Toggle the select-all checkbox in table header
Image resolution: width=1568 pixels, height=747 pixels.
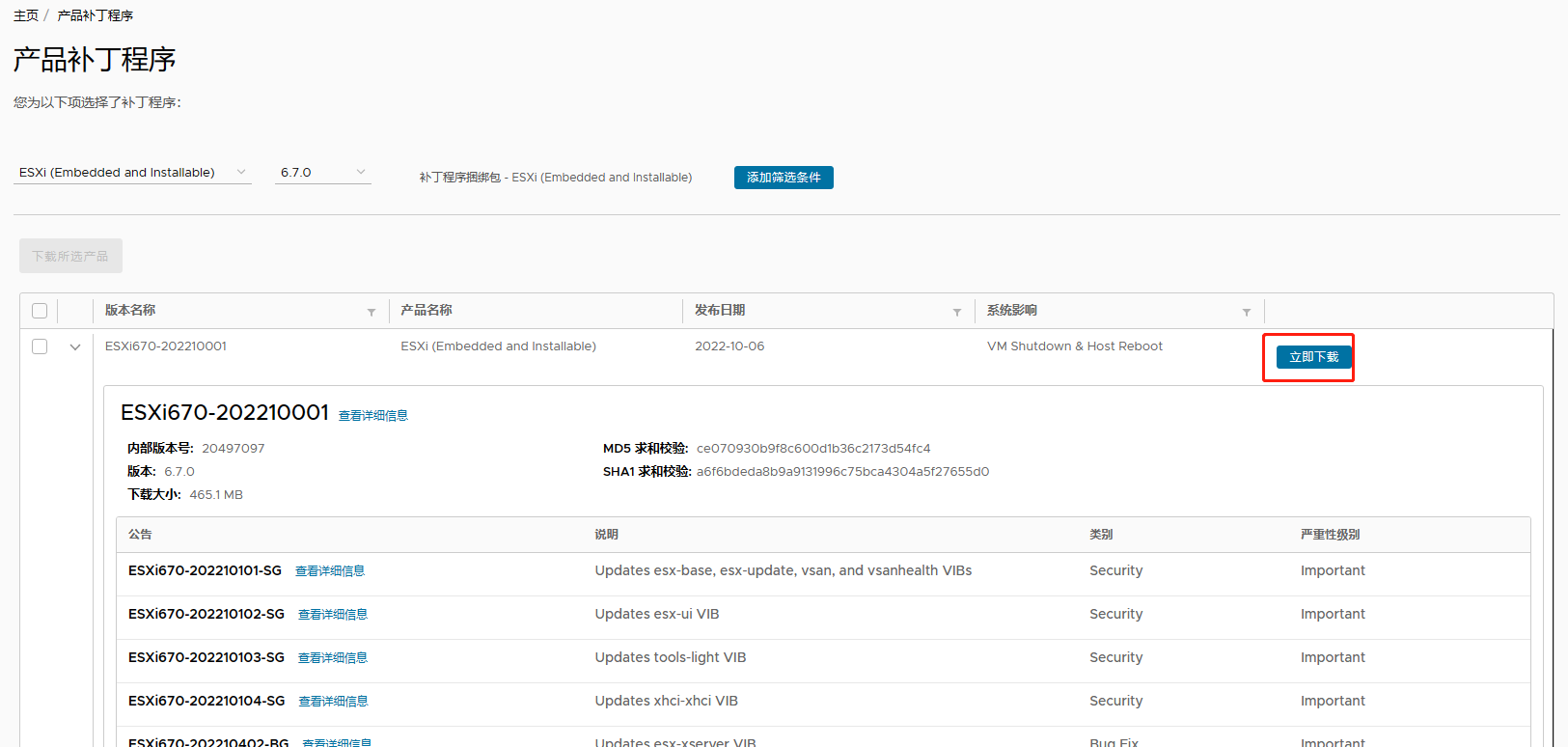point(40,311)
